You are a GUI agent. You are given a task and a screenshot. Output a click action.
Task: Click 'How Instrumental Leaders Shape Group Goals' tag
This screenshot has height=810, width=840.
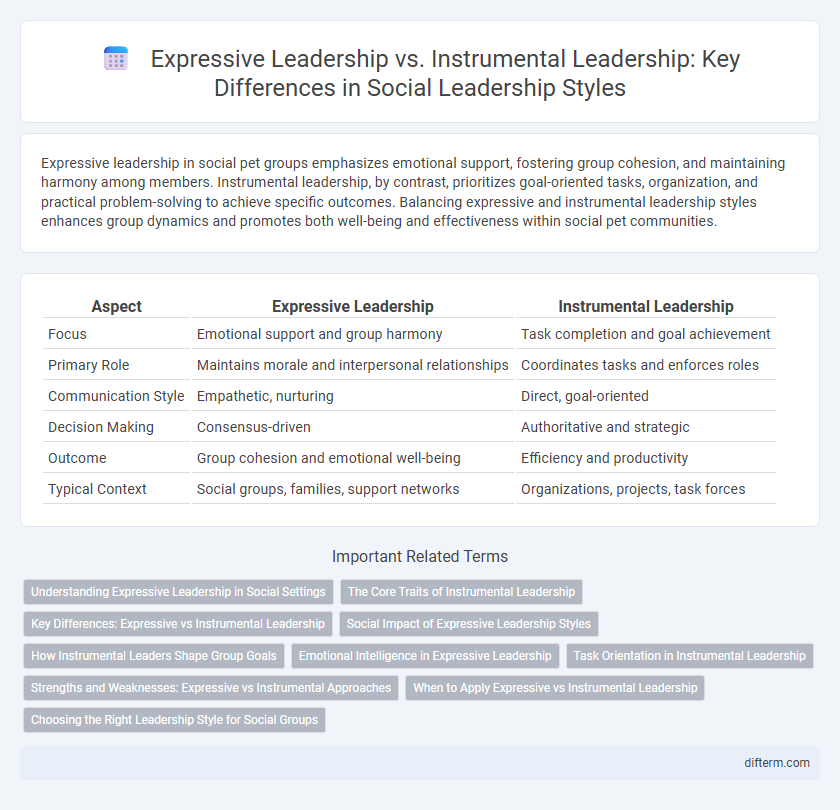[x=154, y=656]
